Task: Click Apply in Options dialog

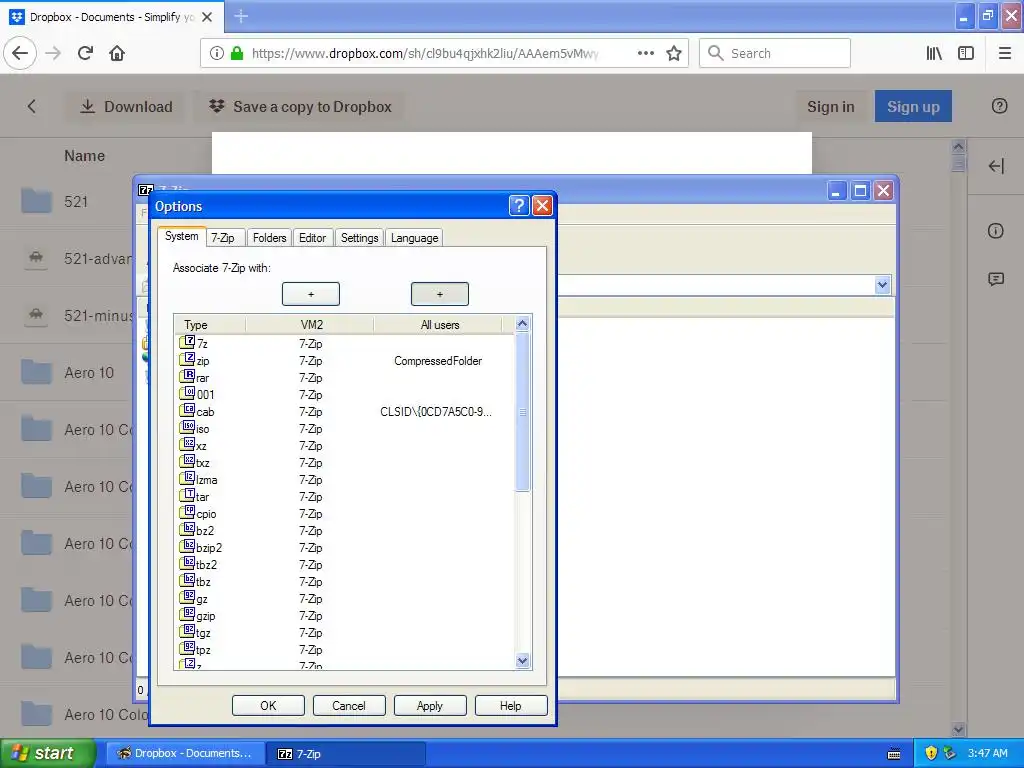Action: click(430, 705)
